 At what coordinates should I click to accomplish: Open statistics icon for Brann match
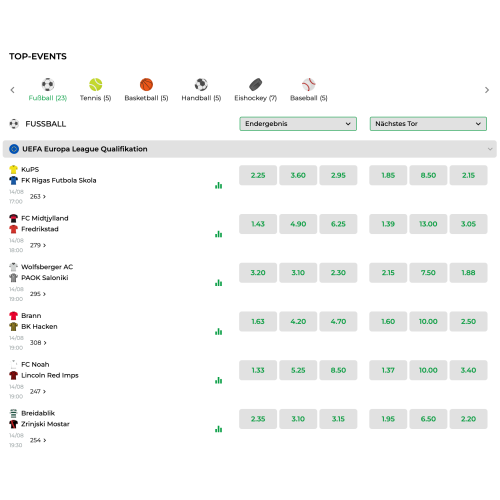pos(218,331)
